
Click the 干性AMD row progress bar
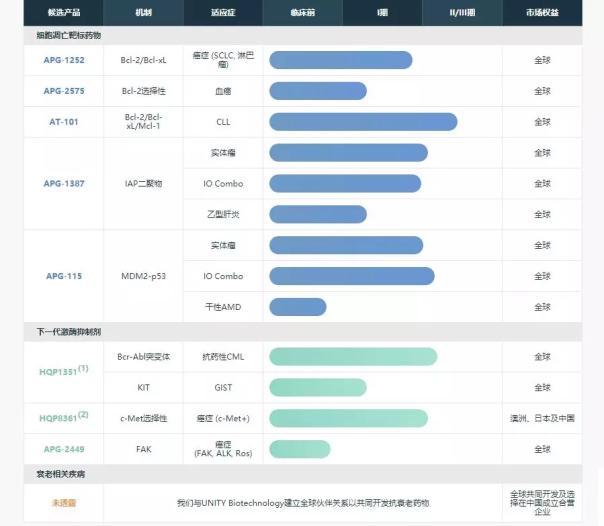[298, 307]
